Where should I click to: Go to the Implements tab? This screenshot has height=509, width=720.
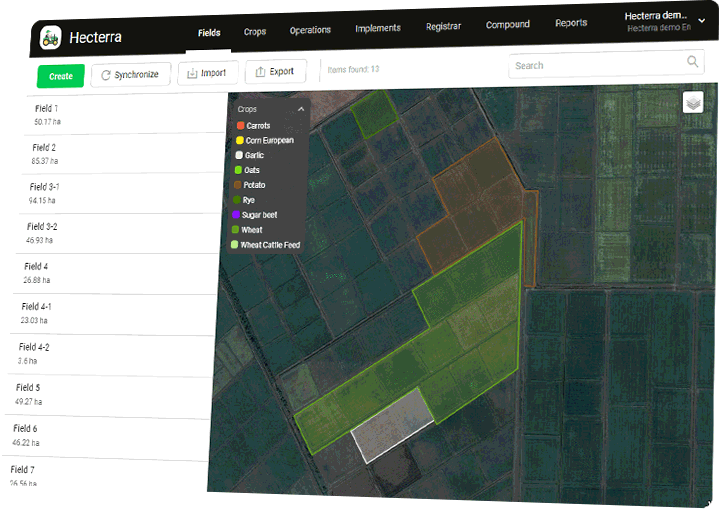378,29
